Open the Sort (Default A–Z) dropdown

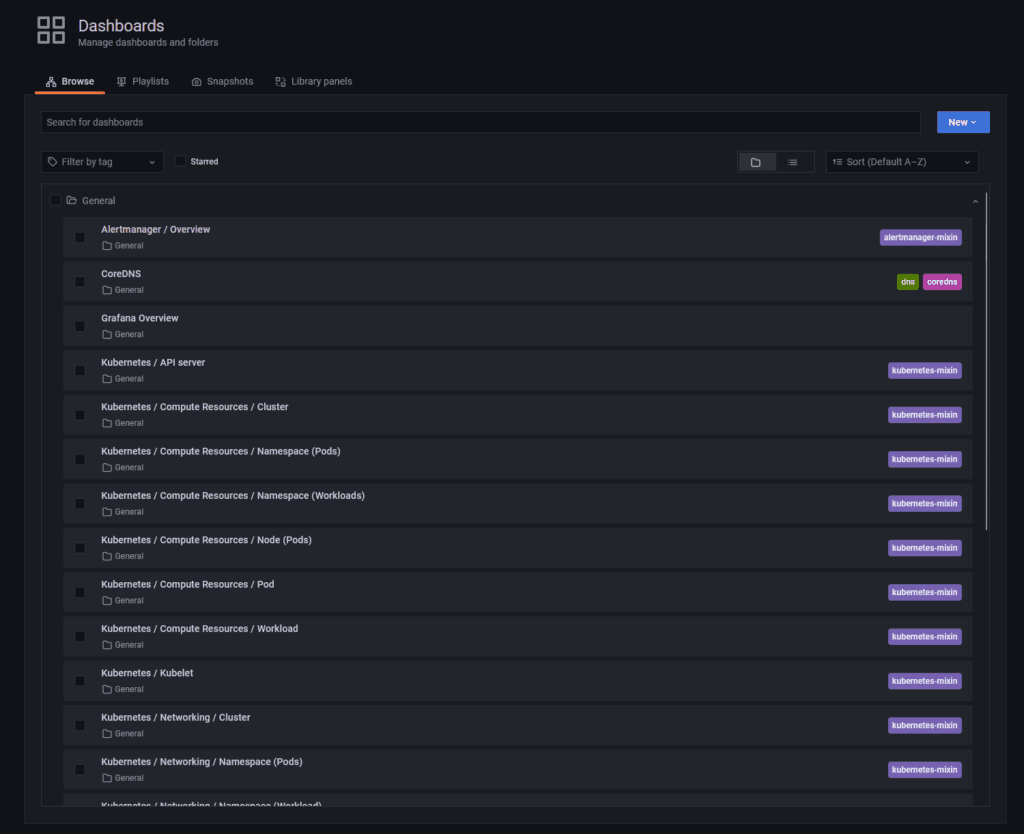[901, 162]
